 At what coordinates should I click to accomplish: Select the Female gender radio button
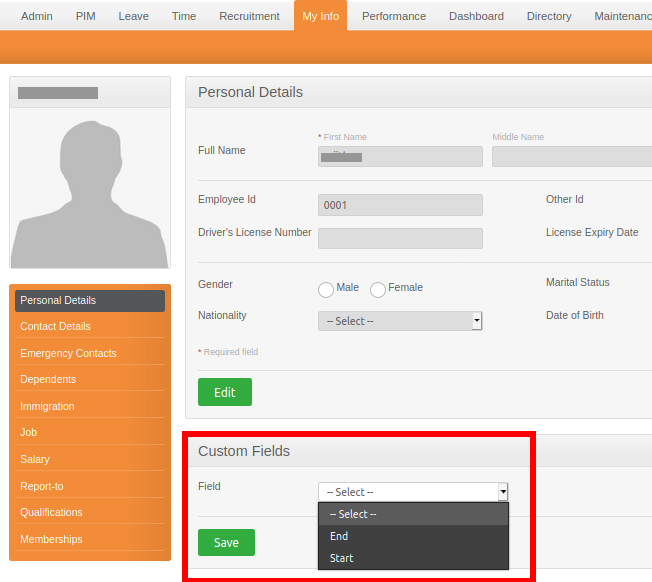point(378,289)
